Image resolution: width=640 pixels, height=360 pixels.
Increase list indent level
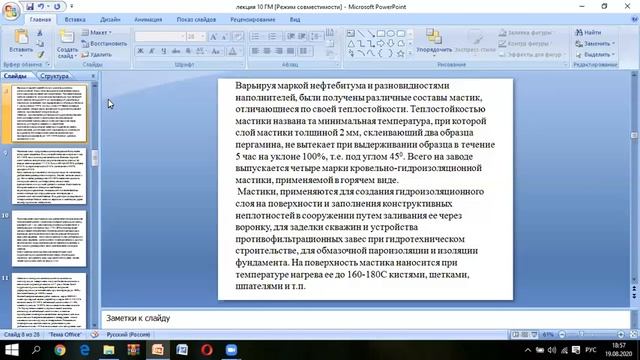tap(302, 37)
